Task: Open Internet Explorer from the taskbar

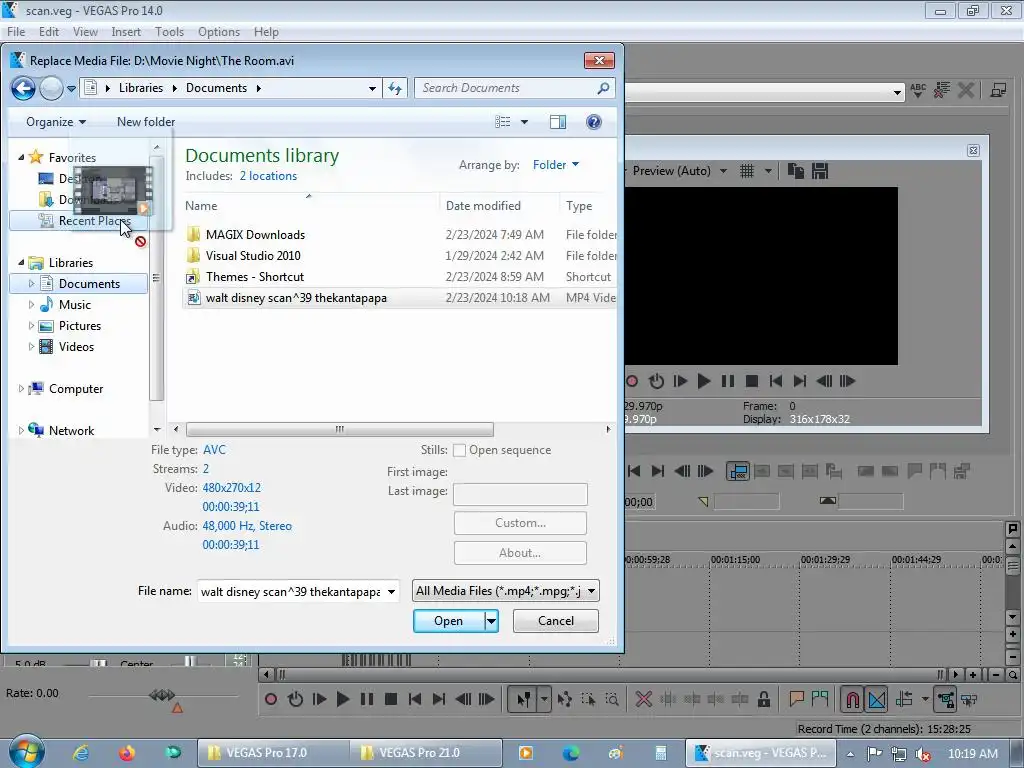Action: click(x=81, y=753)
